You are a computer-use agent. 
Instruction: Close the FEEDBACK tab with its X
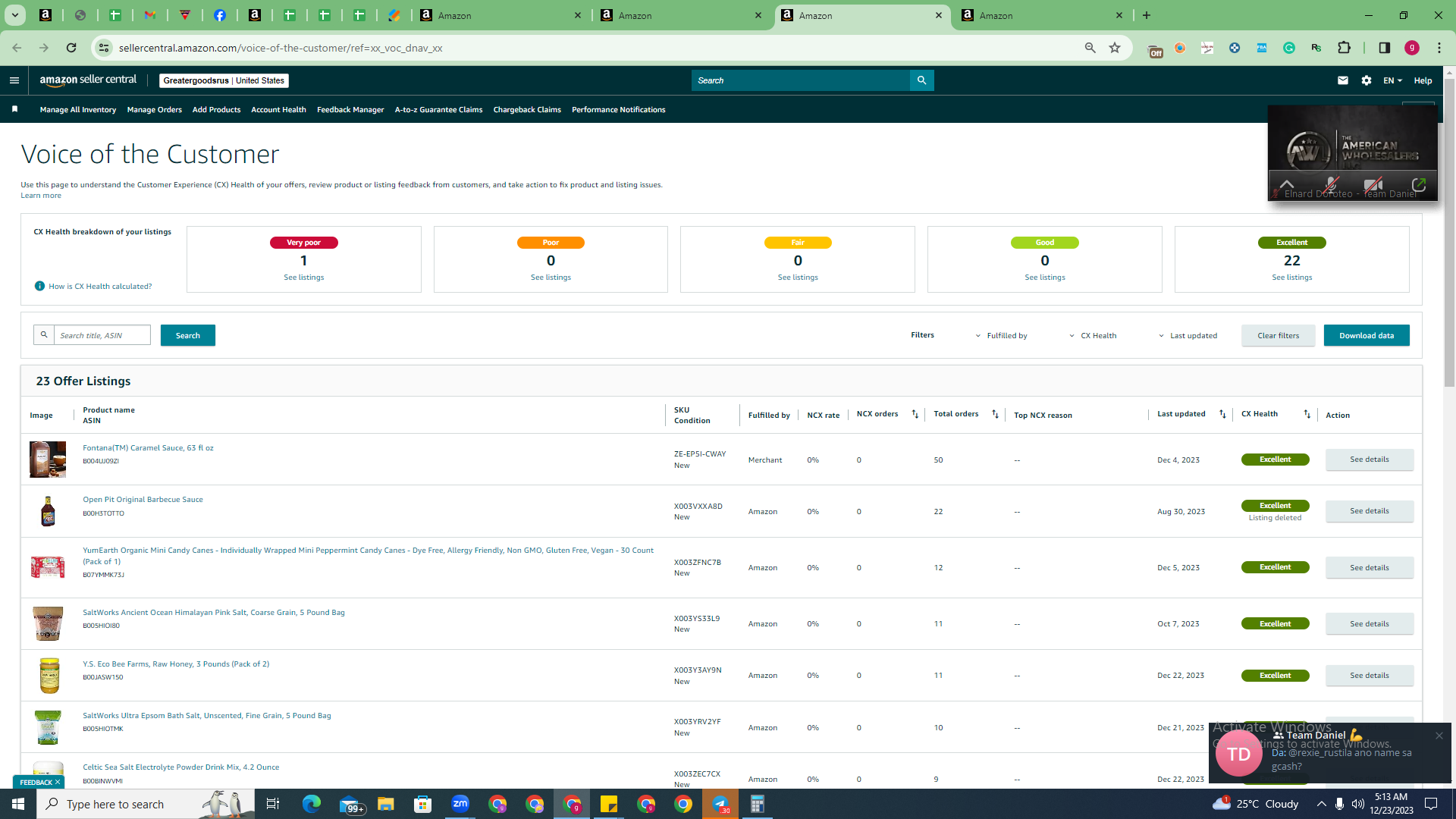(x=58, y=782)
